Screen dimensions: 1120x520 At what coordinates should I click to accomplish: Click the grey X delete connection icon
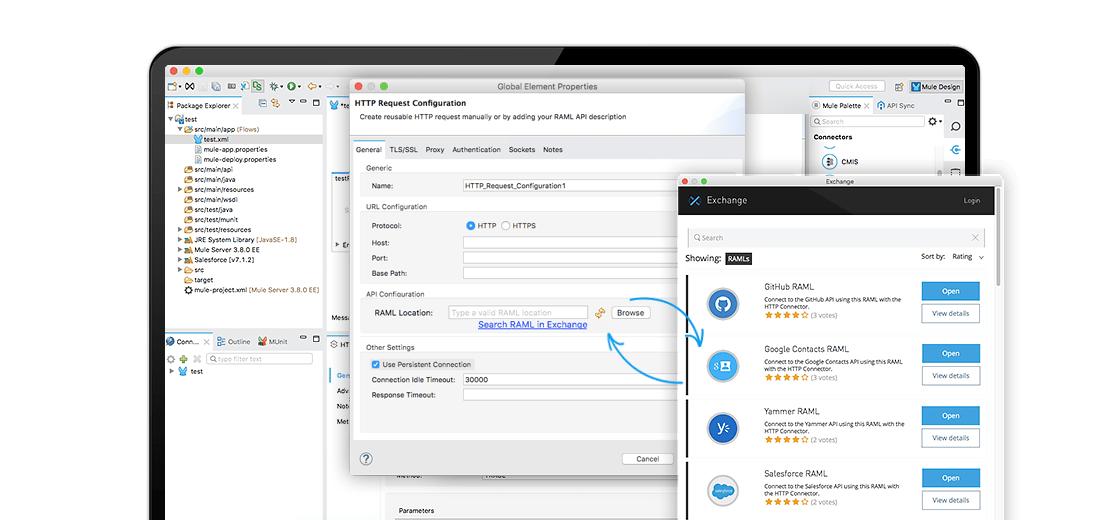coord(197,359)
